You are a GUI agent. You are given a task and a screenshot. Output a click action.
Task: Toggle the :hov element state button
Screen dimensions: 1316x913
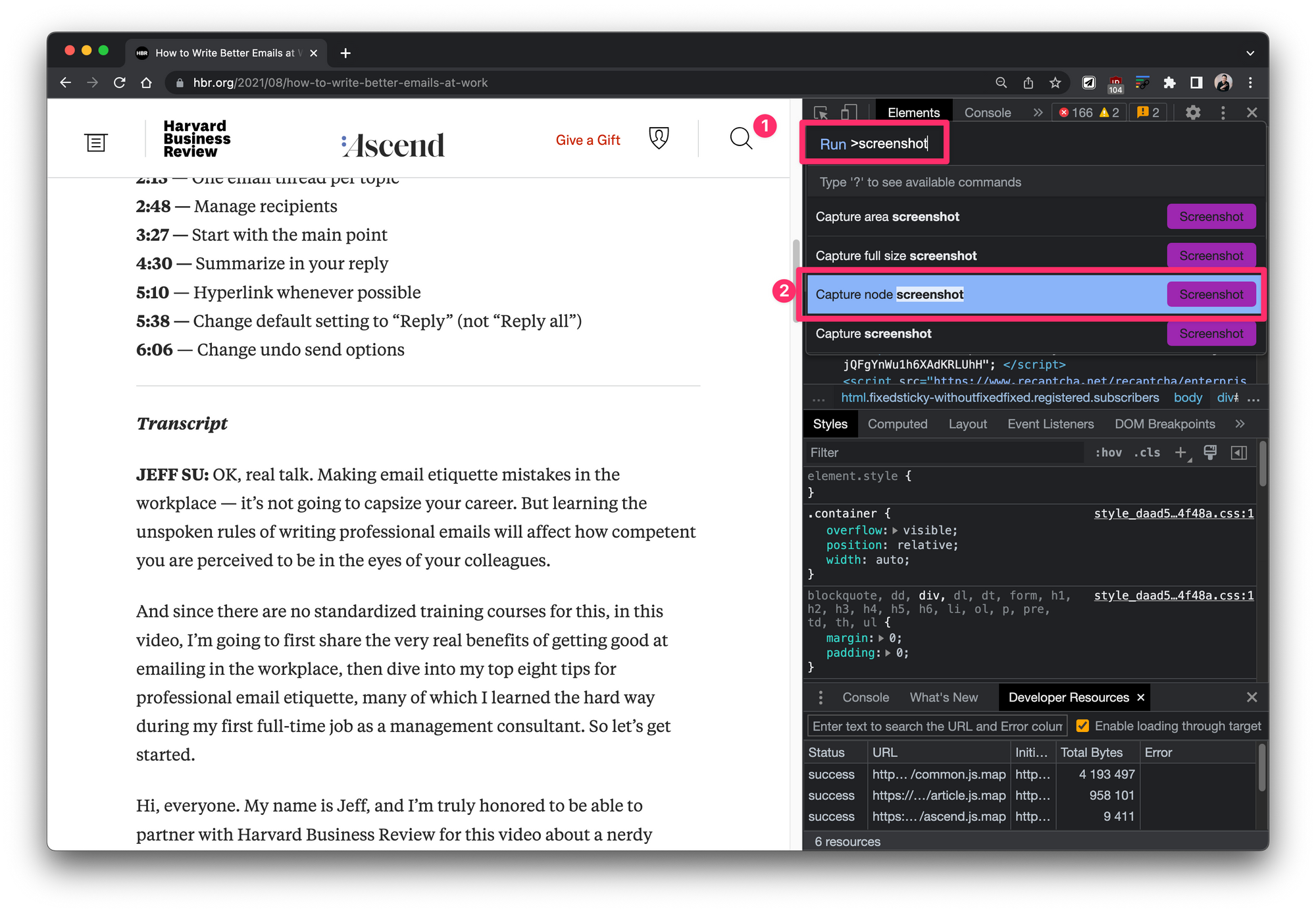coord(1109,452)
